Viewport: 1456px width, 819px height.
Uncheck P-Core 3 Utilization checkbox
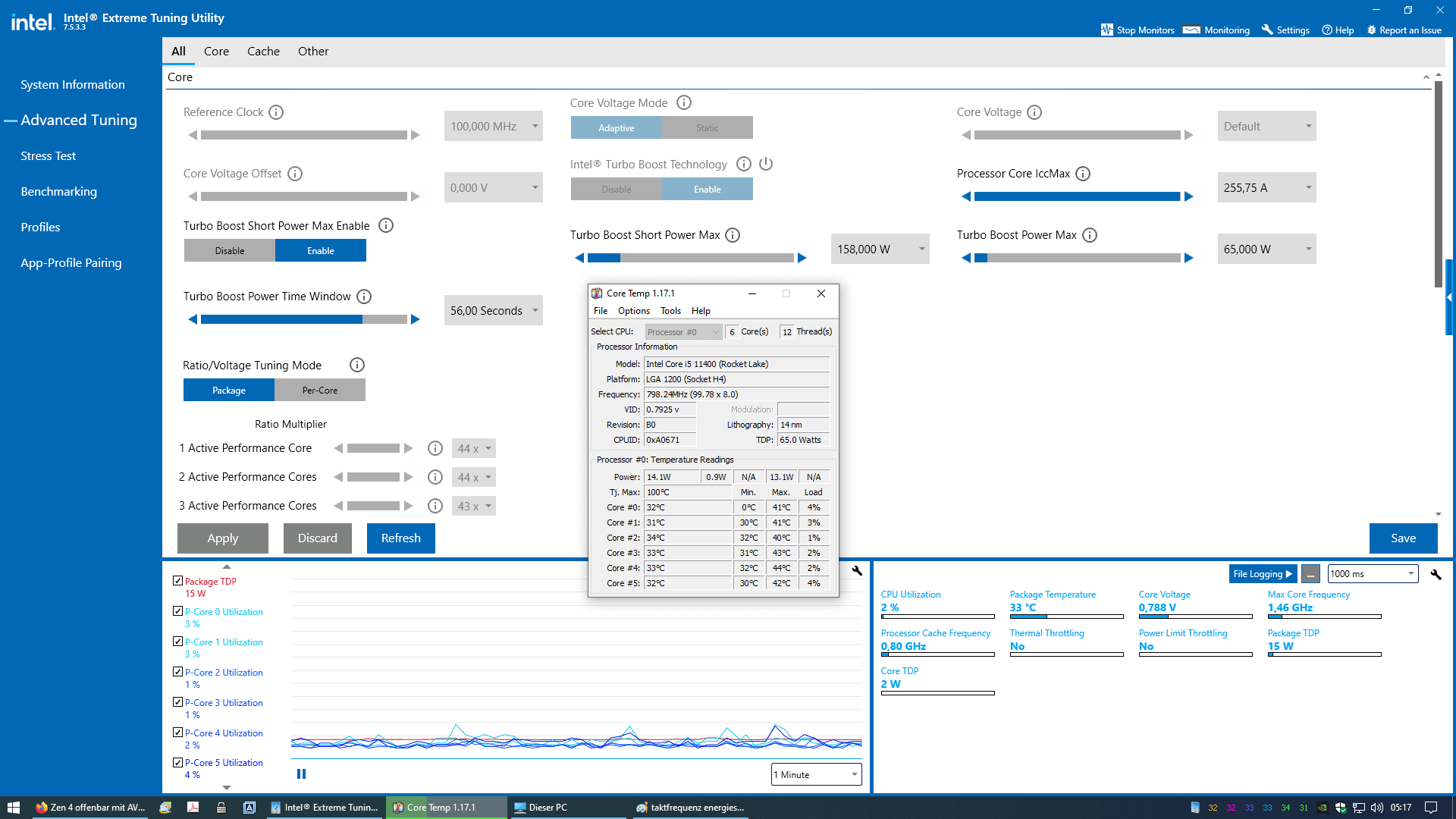[x=177, y=702]
